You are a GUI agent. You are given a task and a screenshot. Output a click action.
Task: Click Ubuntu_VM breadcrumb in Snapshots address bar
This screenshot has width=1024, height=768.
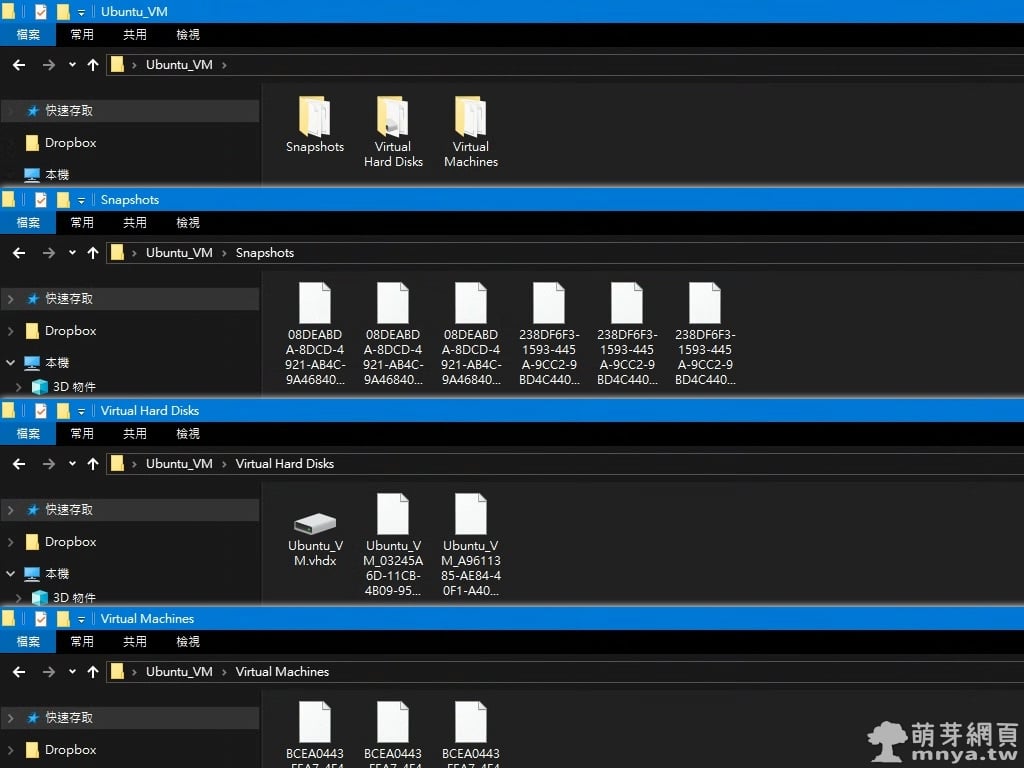tap(179, 253)
